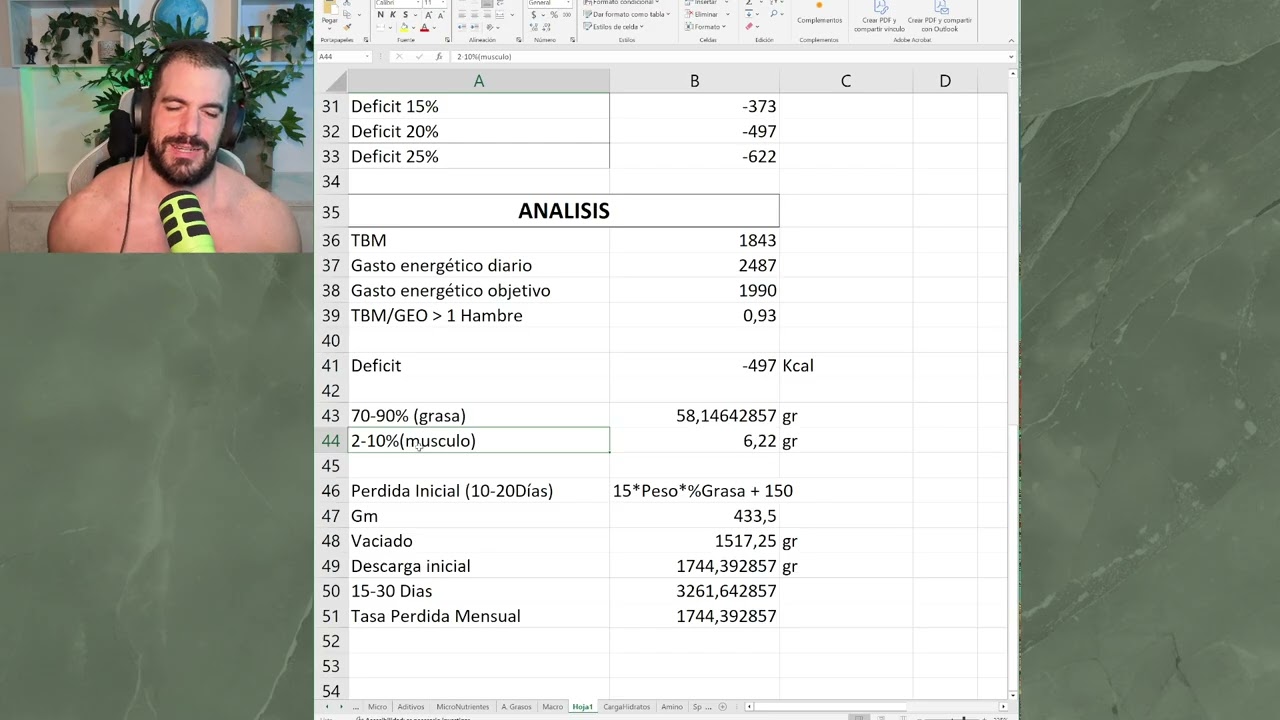Select cell 'TBM/GEO > 1 Hambre'

(x=478, y=316)
